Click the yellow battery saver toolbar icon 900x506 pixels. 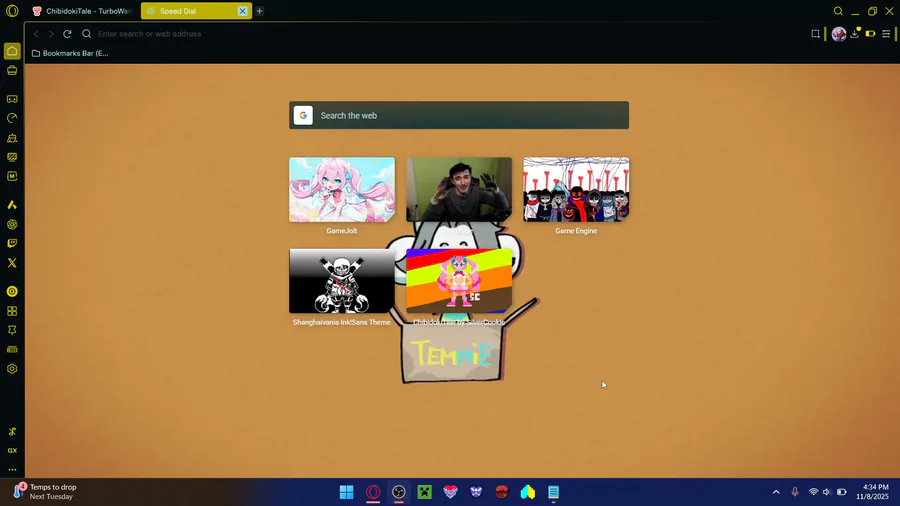click(870, 34)
